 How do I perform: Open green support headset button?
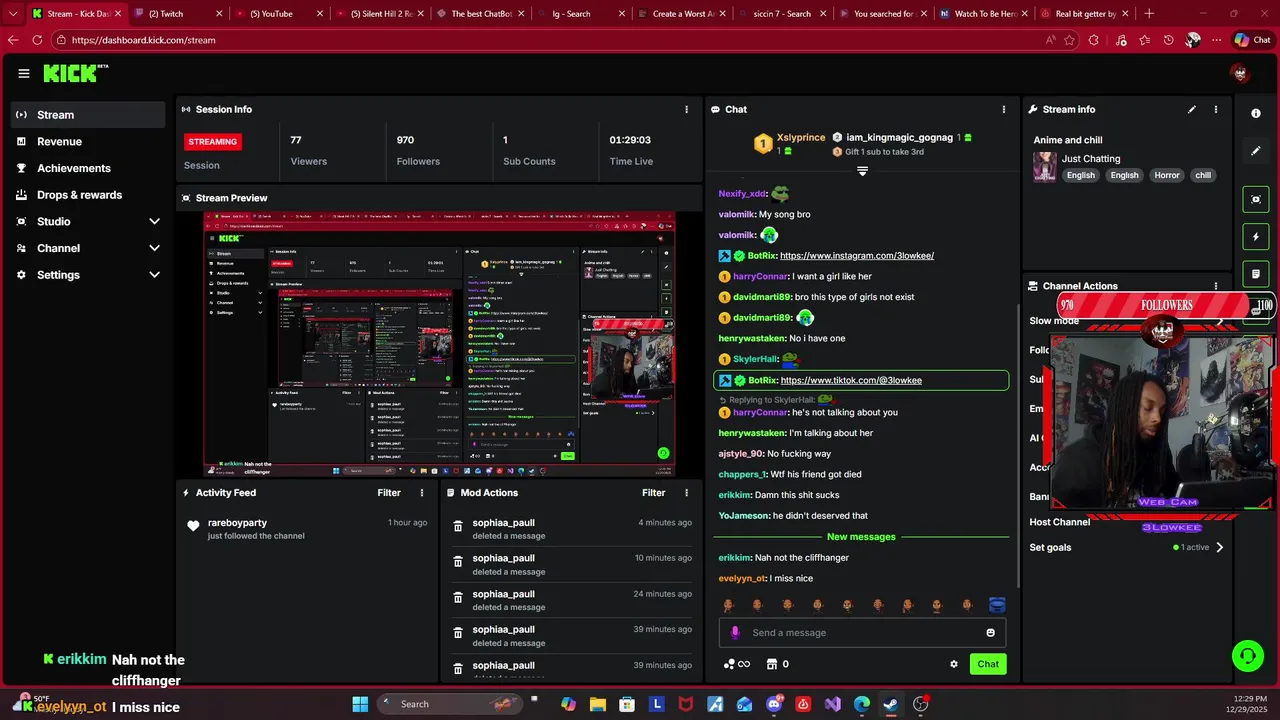pos(1247,656)
